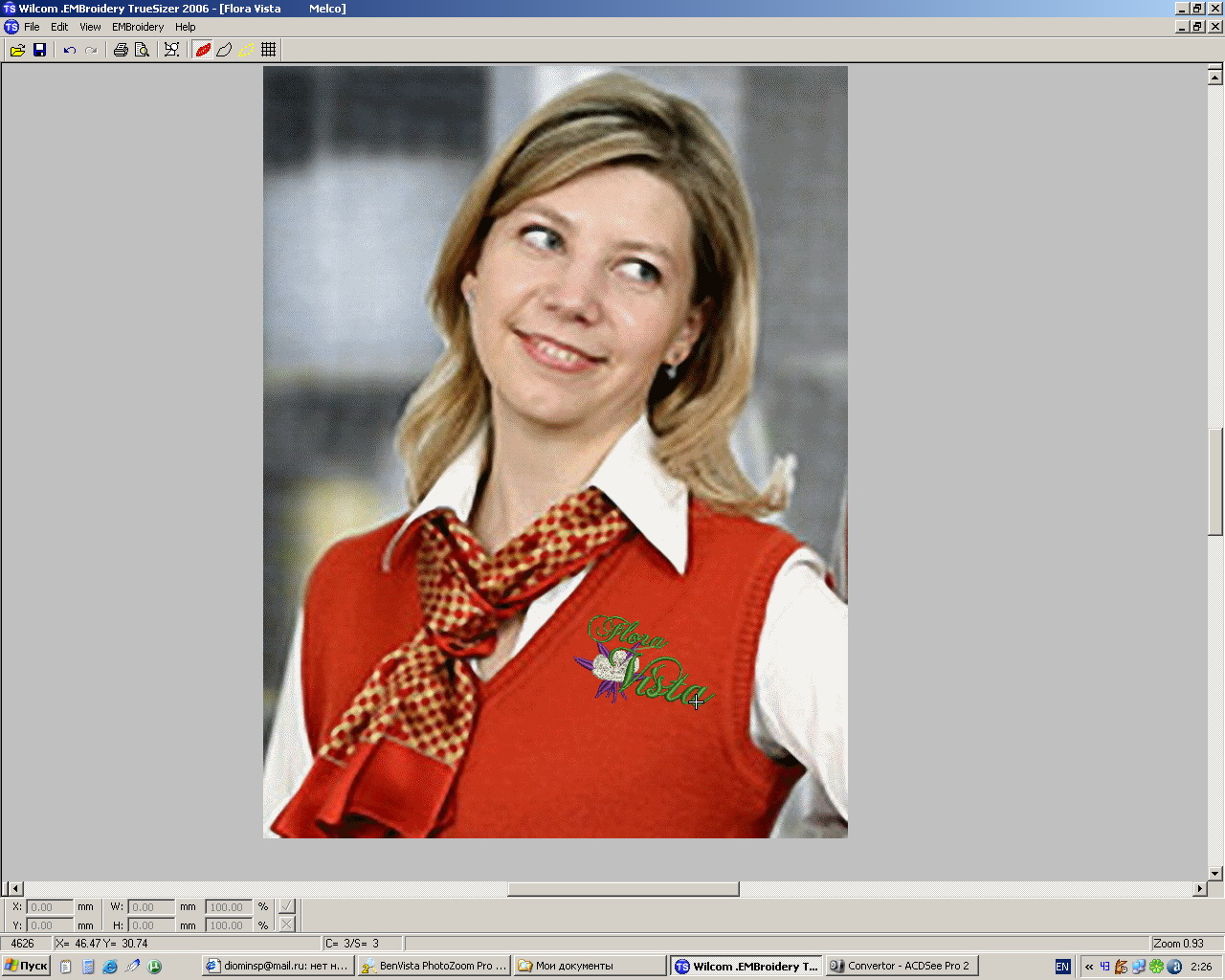This screenshot has height=980, width=1225.
Task: Click Wilcom .EMBroidery taskbar button
Action: (x=746, y=966)
